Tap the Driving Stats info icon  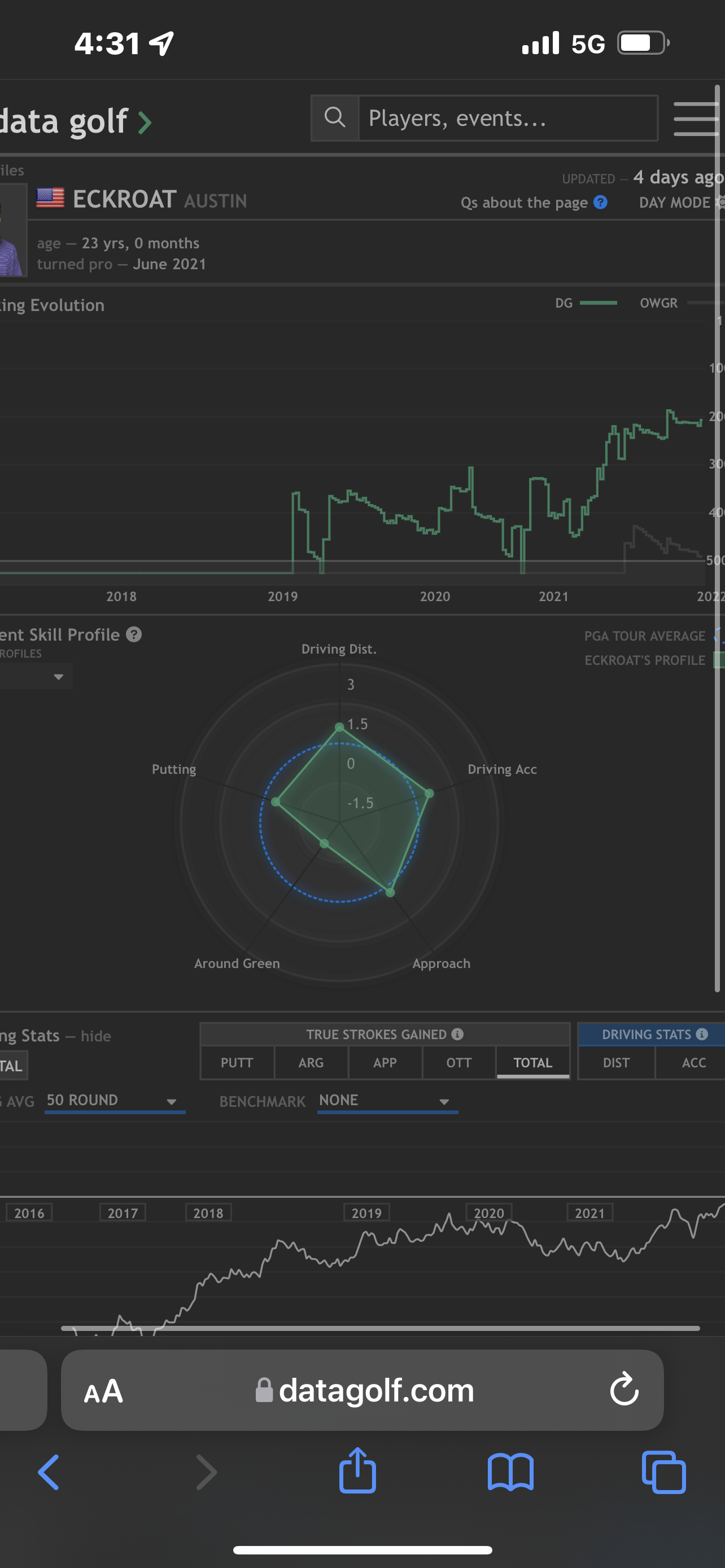(702, 1034)
